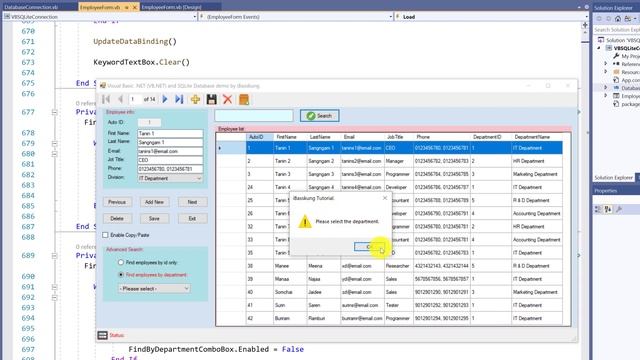Click the Add New button
The image size is (640, 360).
(x=154, y=202)
